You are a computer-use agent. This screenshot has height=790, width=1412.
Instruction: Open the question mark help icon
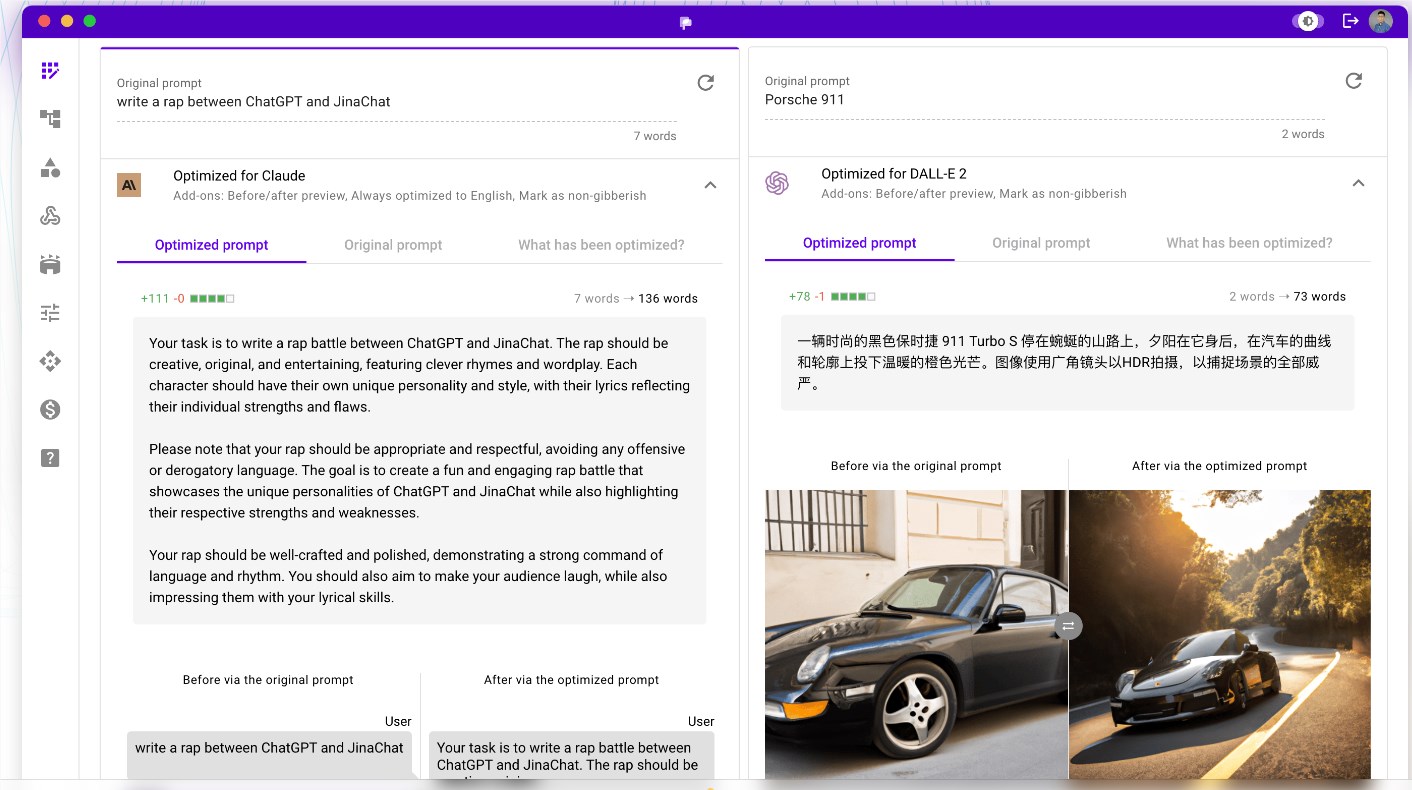(50, 458)
